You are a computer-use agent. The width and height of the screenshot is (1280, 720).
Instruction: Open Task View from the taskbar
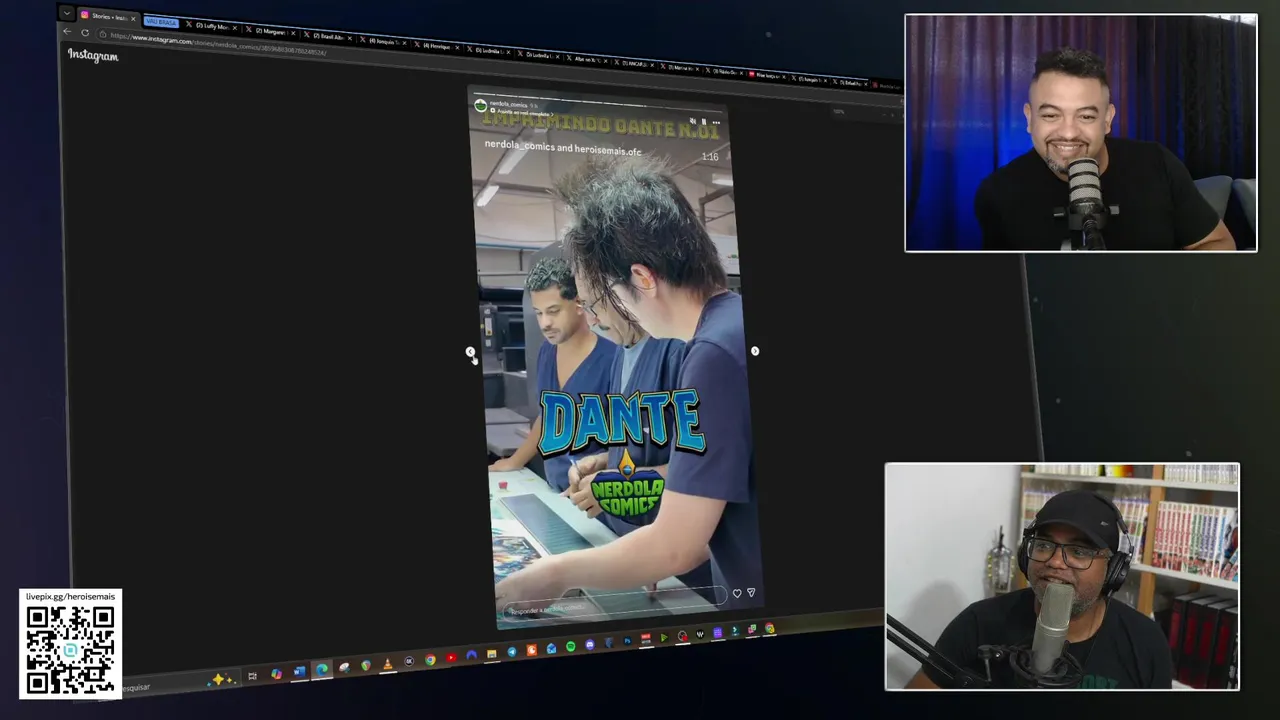point(252,676)
